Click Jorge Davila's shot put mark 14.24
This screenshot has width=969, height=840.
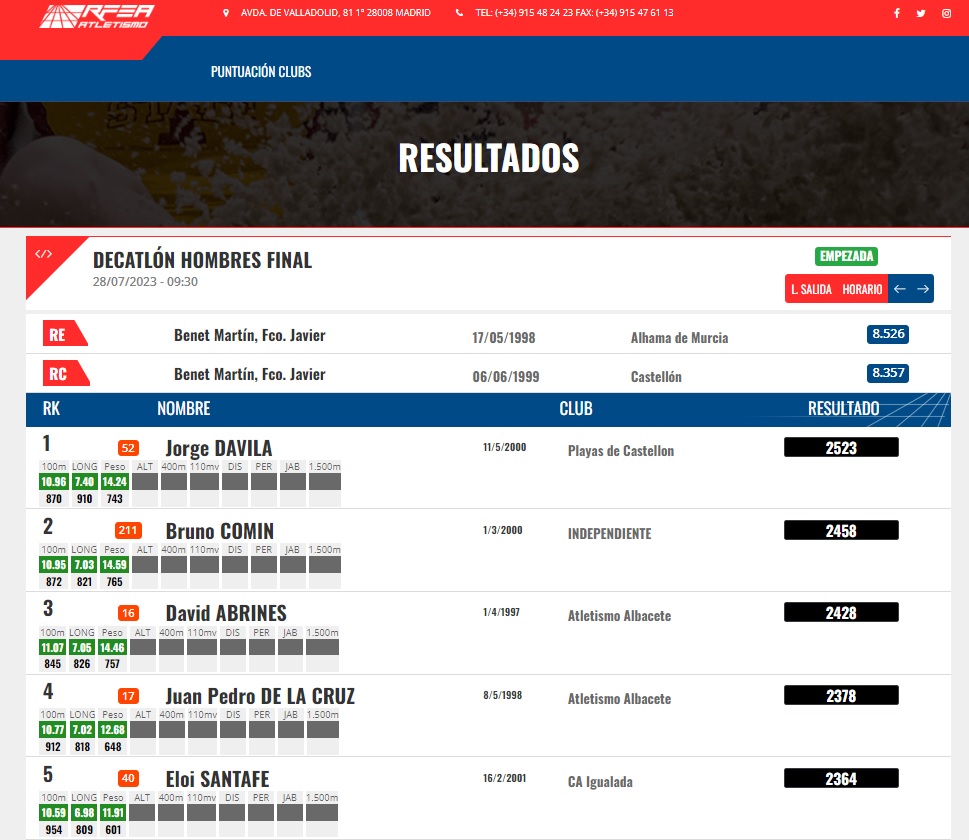click(114, 482)
